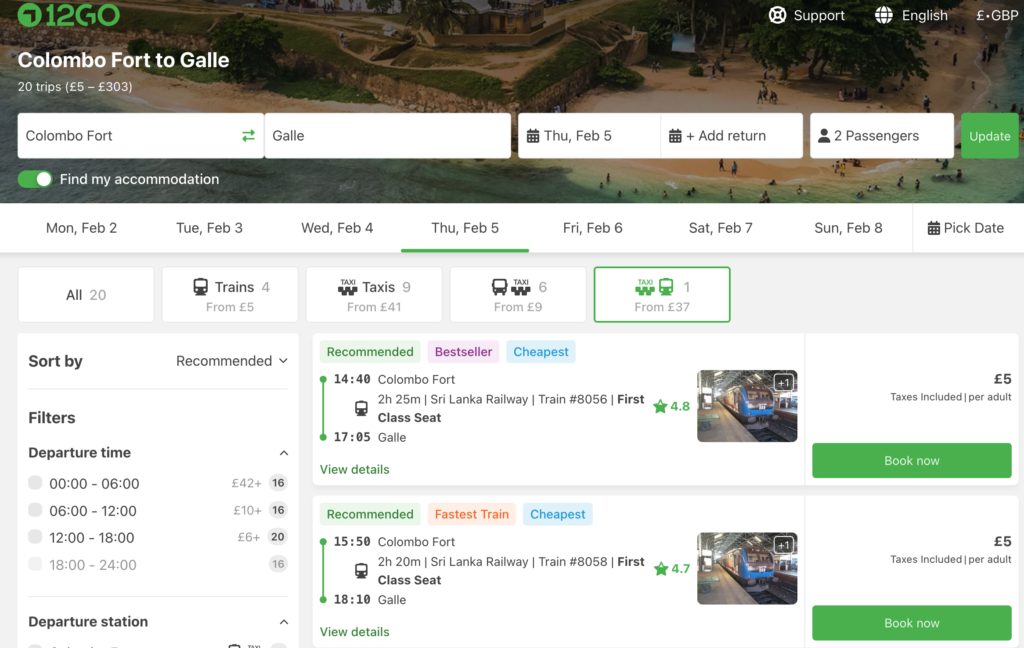Click the globe language icon
Screen dimensions: 1024x648
884,15
